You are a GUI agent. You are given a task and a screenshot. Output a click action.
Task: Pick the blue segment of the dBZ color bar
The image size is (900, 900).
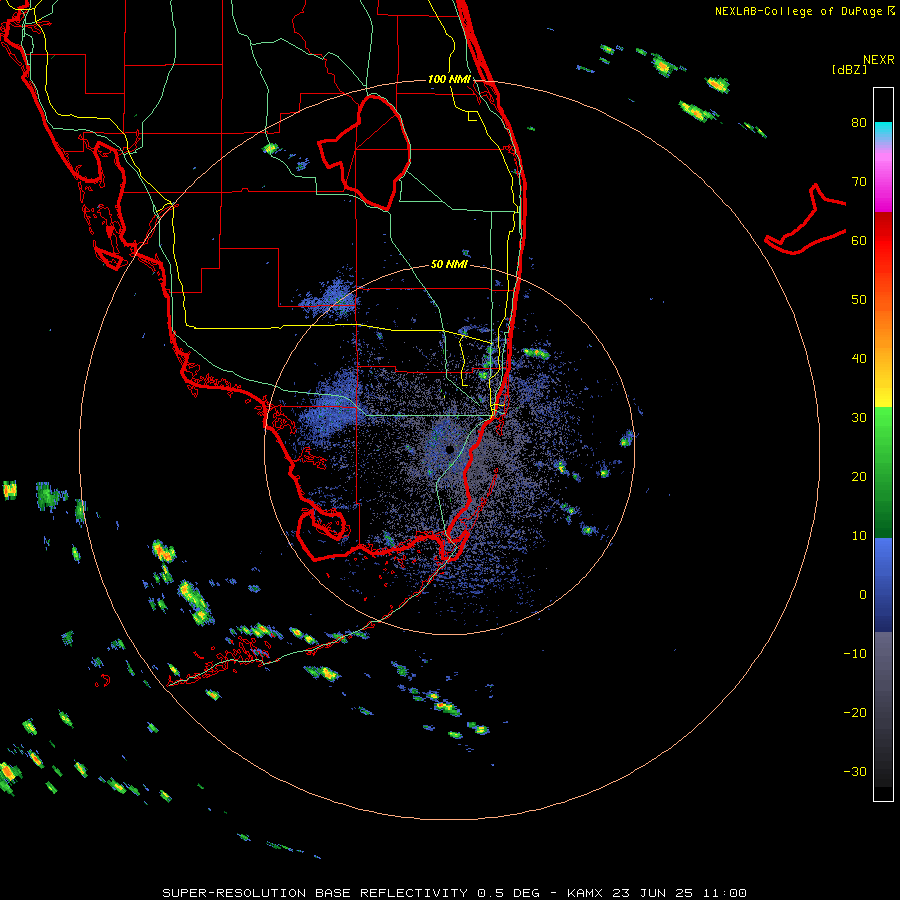tap(883, 584)
